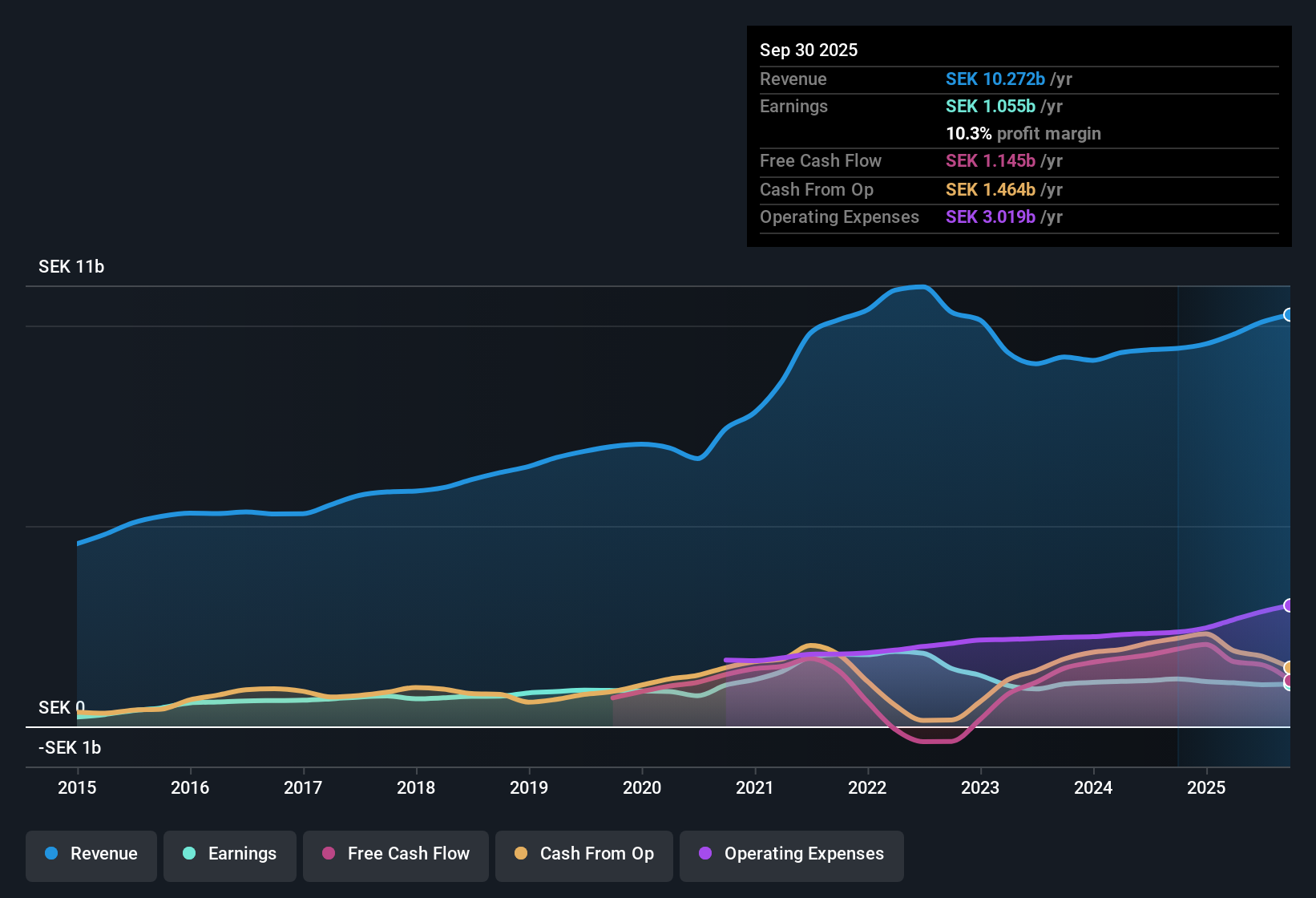Select the 2020 year label on the axis

[642, 788]
